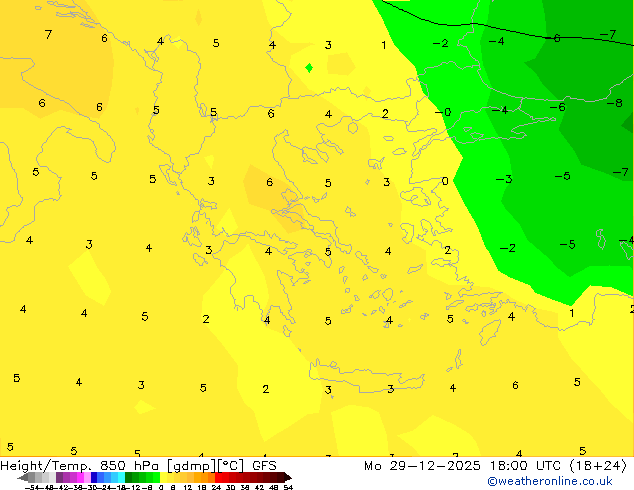The image size is (634, 490).
Task: Pick the dark blue swatch on the temperature scale
Action: (94, 477)
